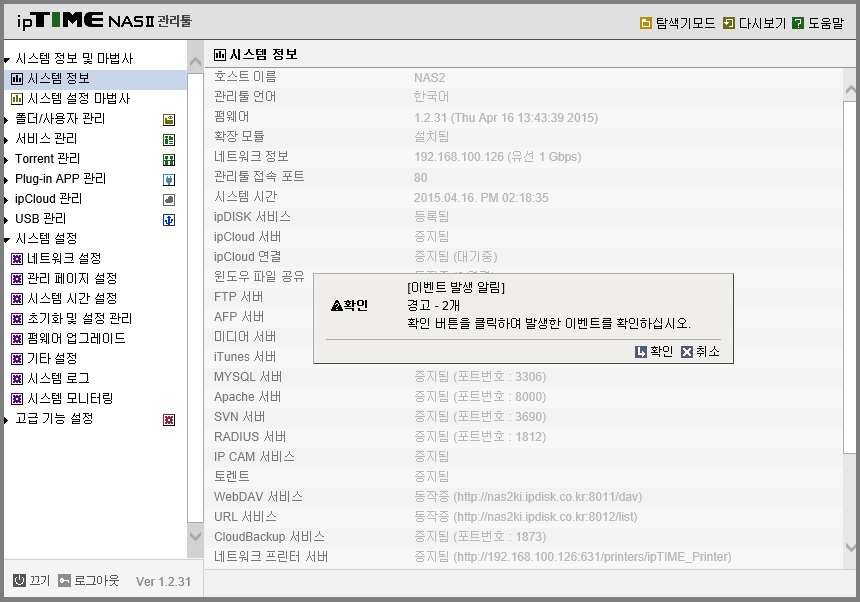Click the RADIUS 서버 row label
Image resolution: width=860 pixels, height=602 pixels.
(250, 436)
